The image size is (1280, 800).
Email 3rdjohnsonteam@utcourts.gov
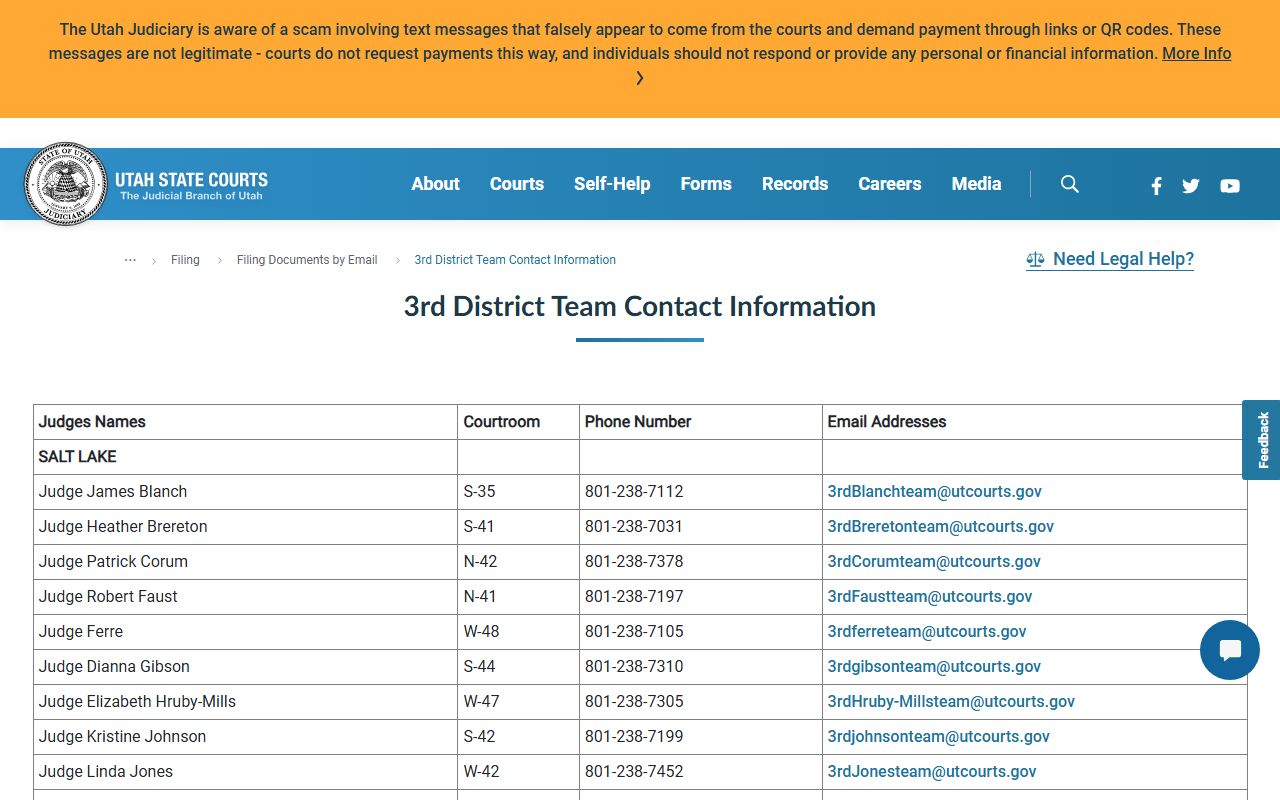click(x=938, y=736)
